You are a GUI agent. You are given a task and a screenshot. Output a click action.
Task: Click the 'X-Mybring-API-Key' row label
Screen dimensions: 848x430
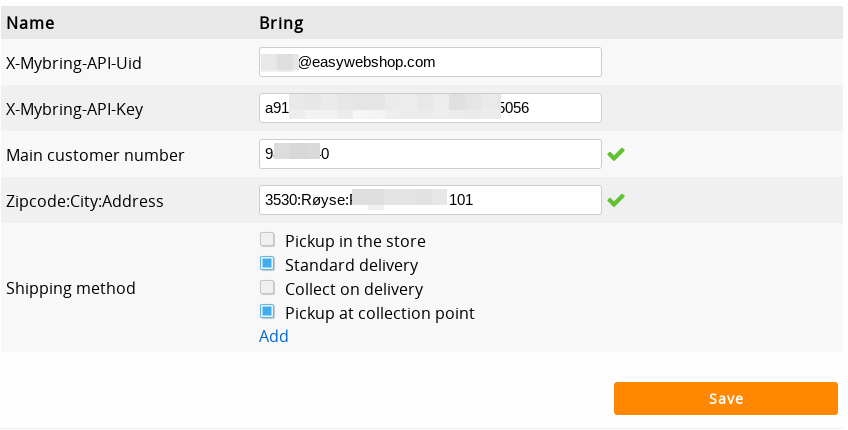click(x=75, y=109)
